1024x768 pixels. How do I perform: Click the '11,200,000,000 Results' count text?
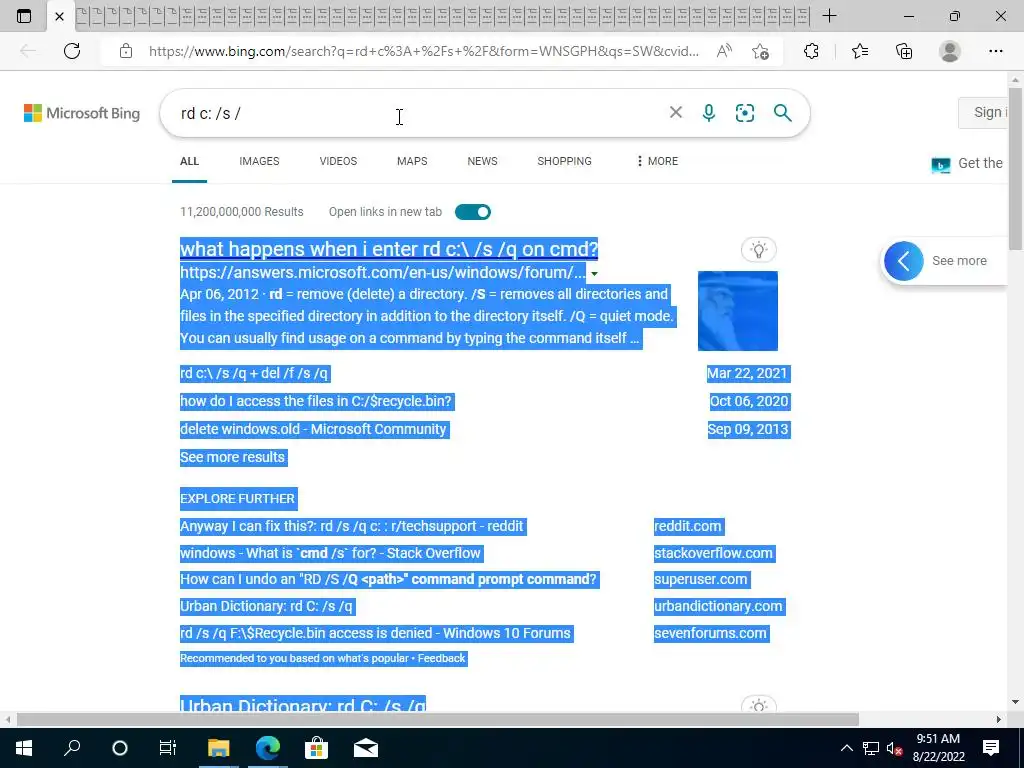point(242,212)
